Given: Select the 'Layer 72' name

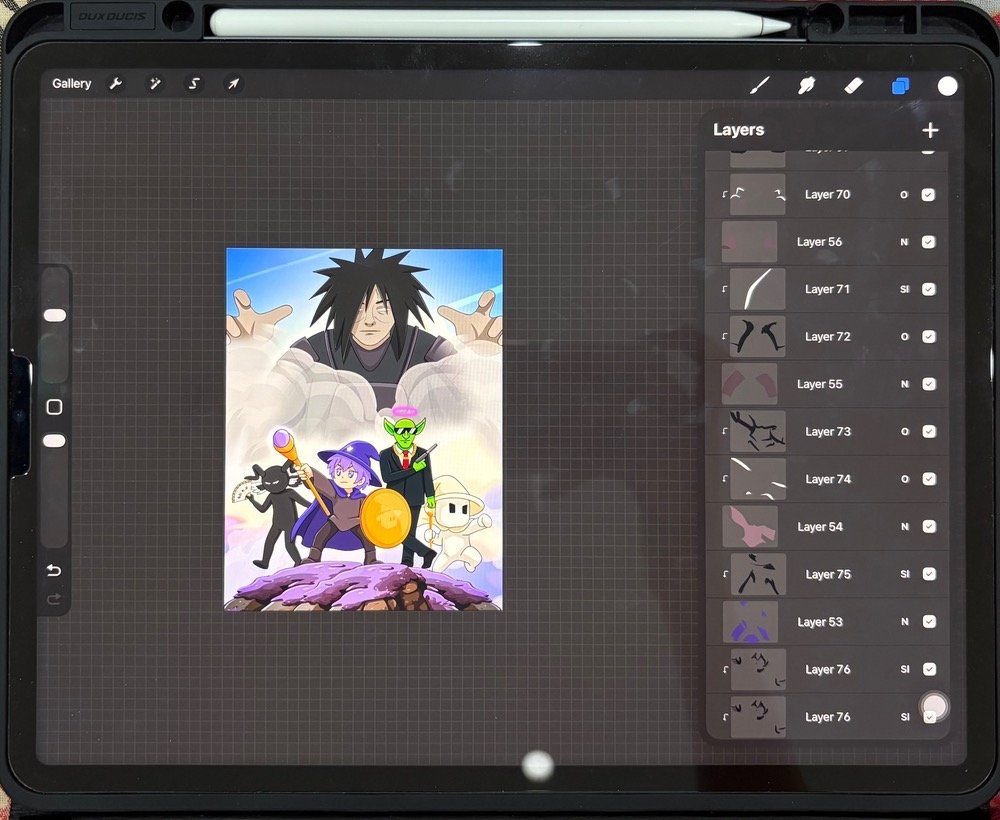Looking at the screenshot, I should tap(828, 336).
